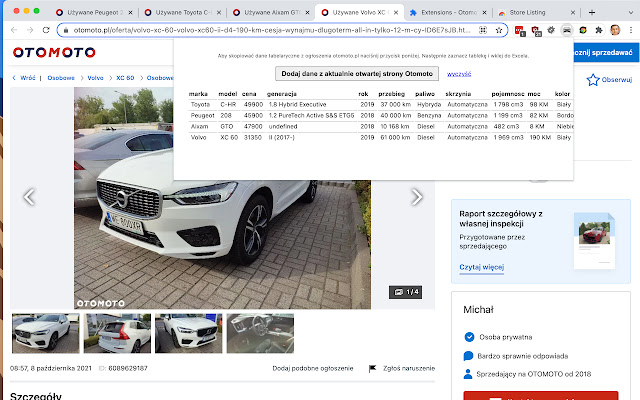The width and height of the screenshot is (640, 400).
Task: Click the Obserwuj star icon
Action: click(x=593, y=80)
